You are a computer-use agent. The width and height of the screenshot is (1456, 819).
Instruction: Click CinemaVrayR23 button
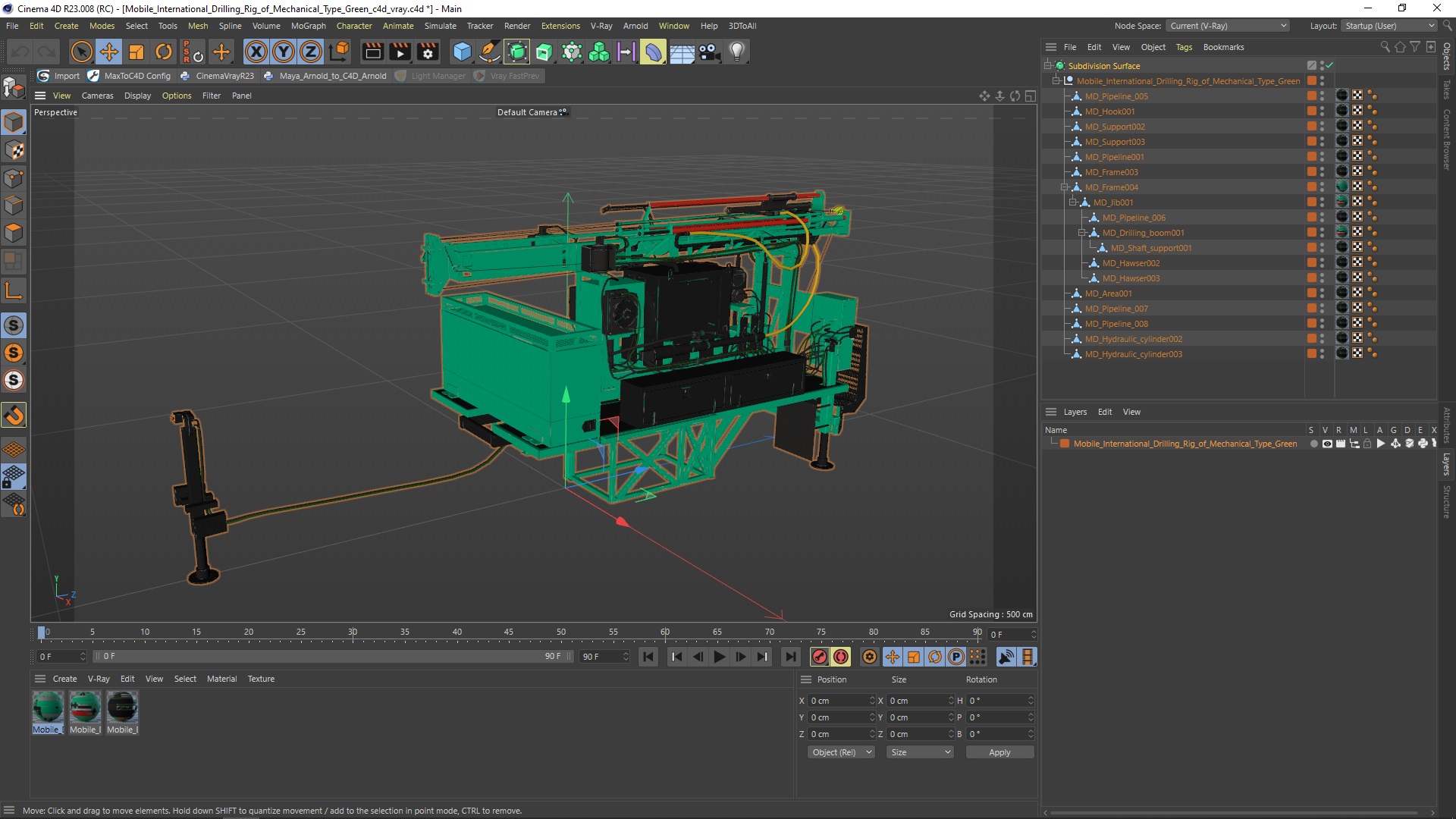click(x=218, y=76)
